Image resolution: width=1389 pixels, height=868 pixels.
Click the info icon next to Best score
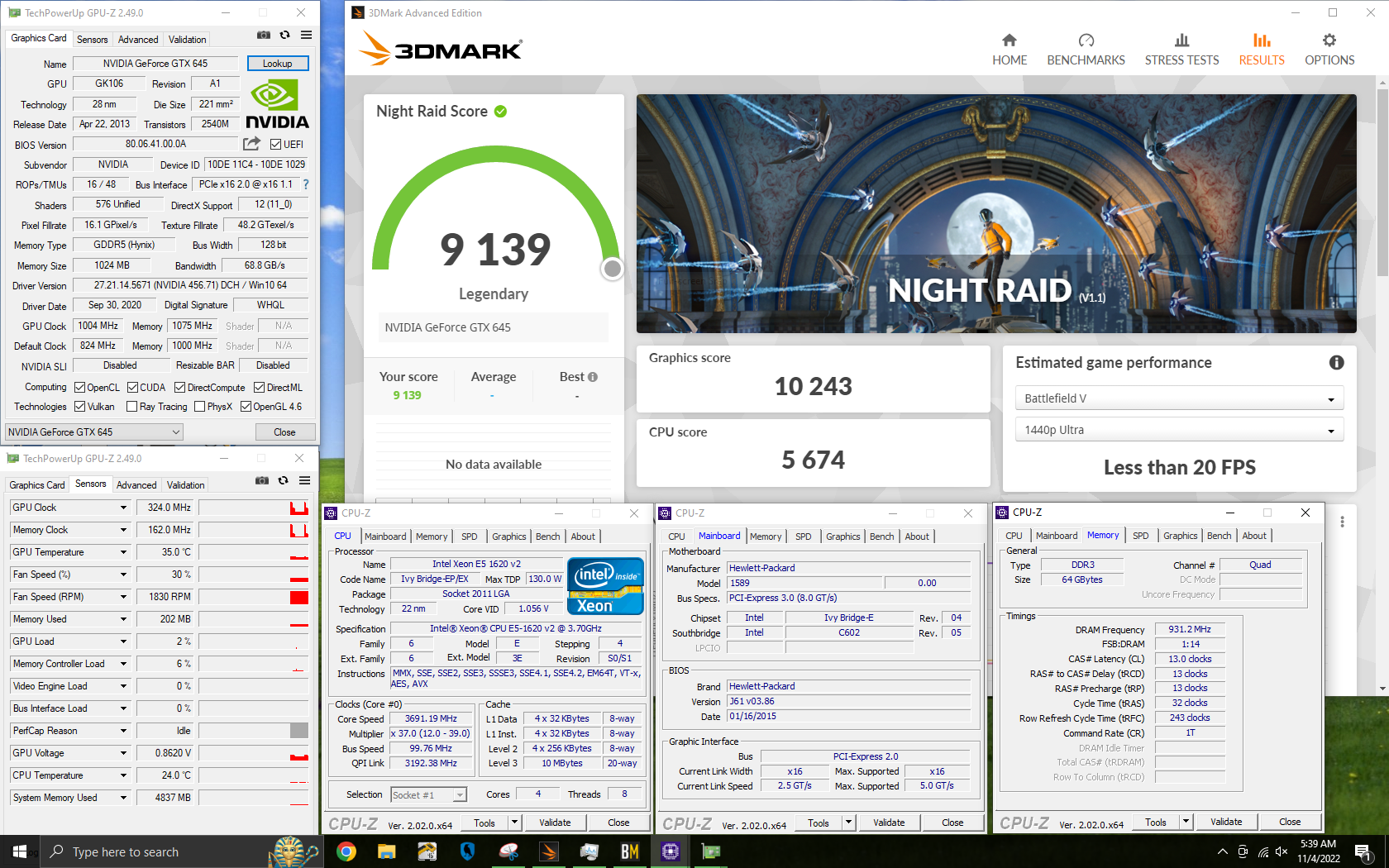(592, 377)
